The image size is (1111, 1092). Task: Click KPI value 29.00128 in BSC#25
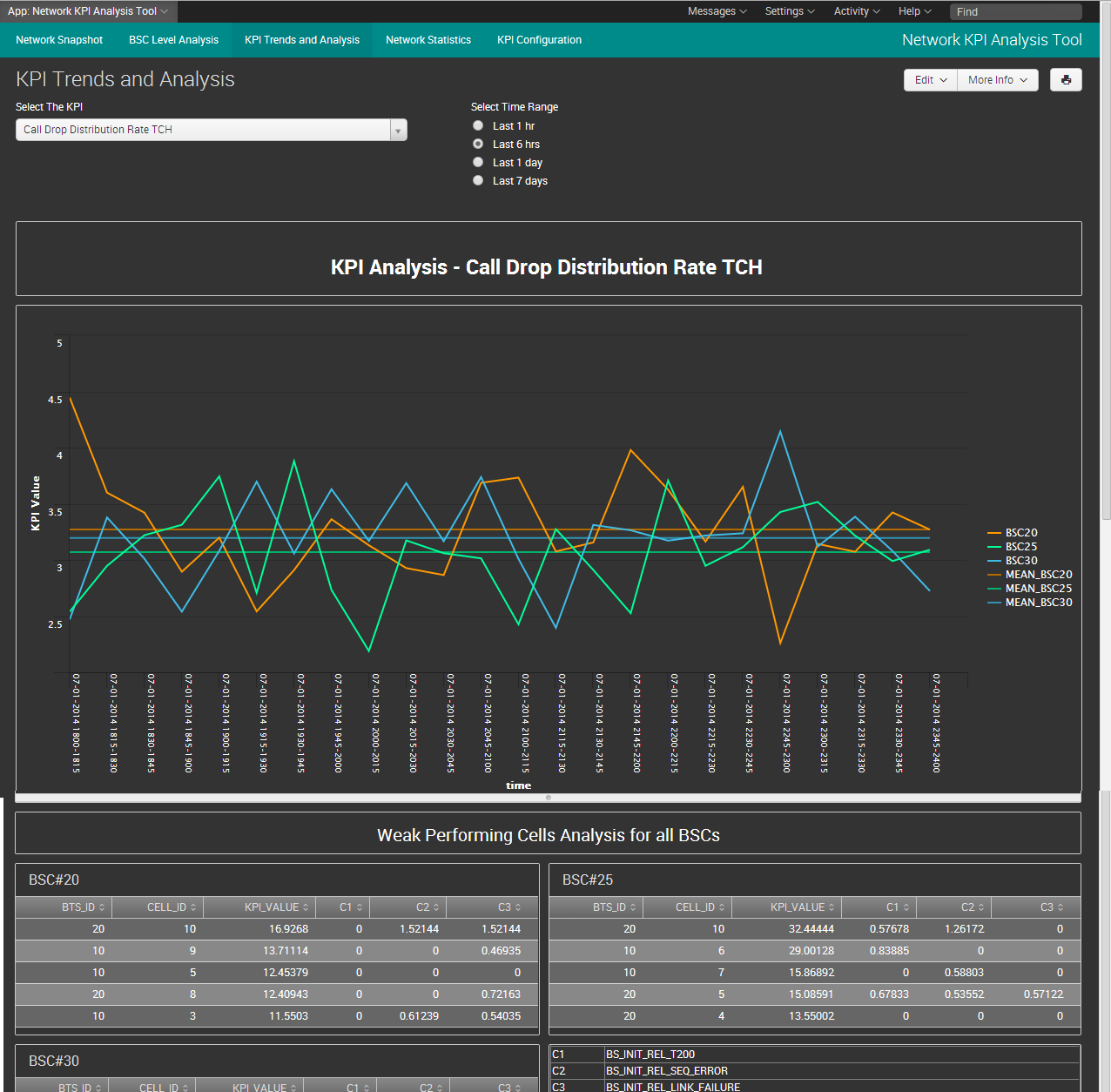pyautogui.click(x=811, y=951)
